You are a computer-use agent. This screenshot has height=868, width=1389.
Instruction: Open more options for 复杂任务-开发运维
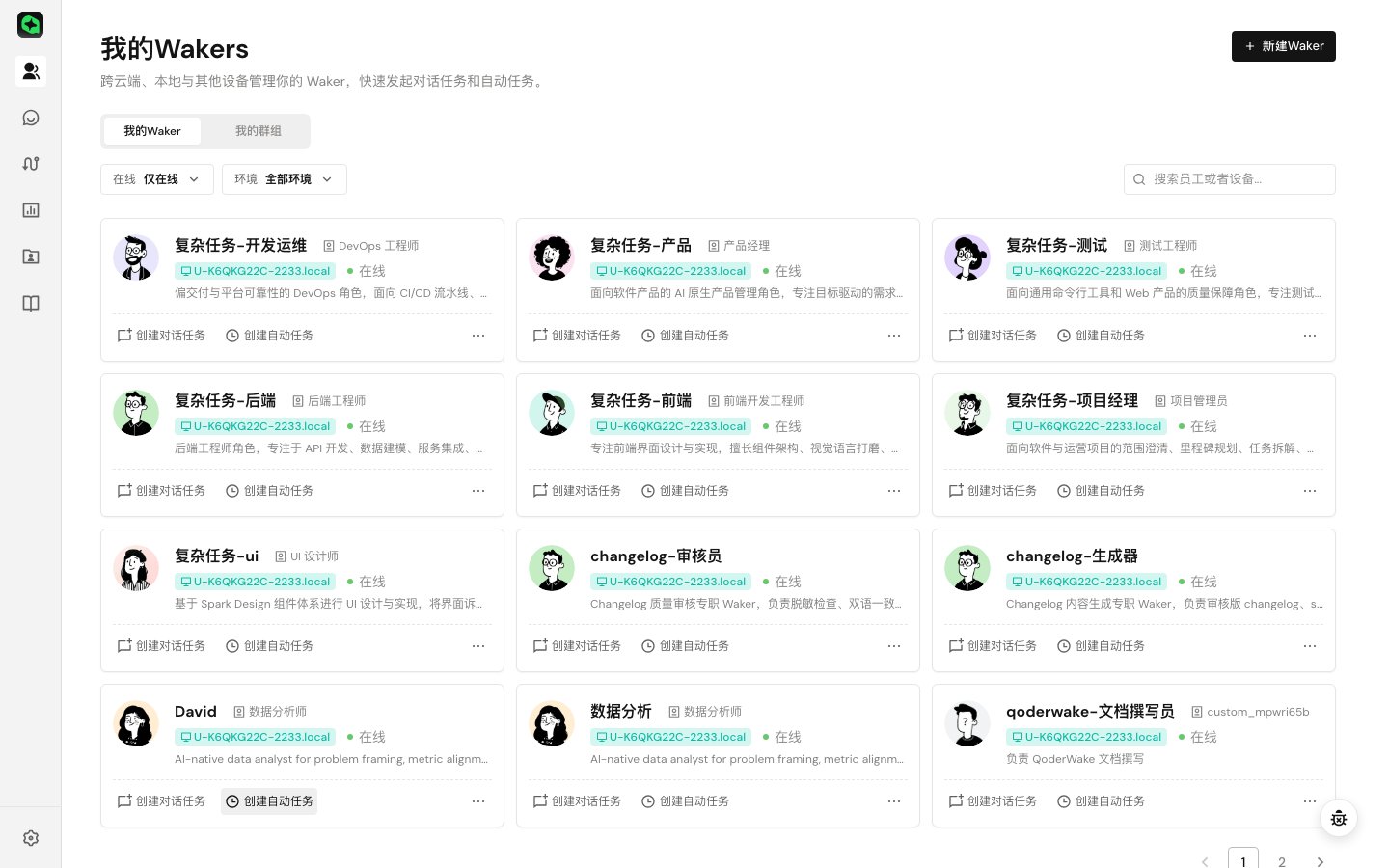[x=478, y=336]
